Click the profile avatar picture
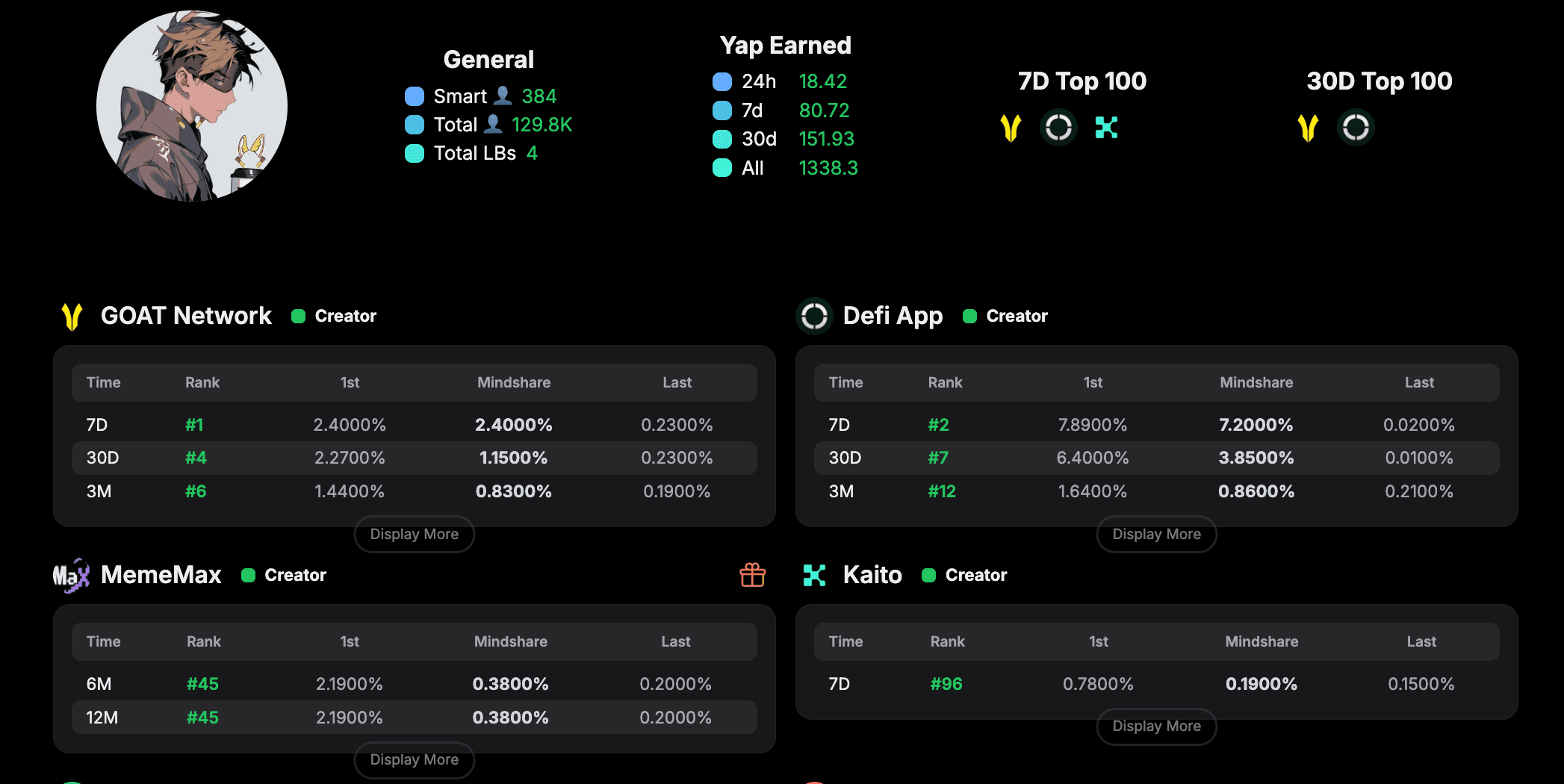Image resolution: width=1564 pixels, height=784 pixels. pos(192,106)
